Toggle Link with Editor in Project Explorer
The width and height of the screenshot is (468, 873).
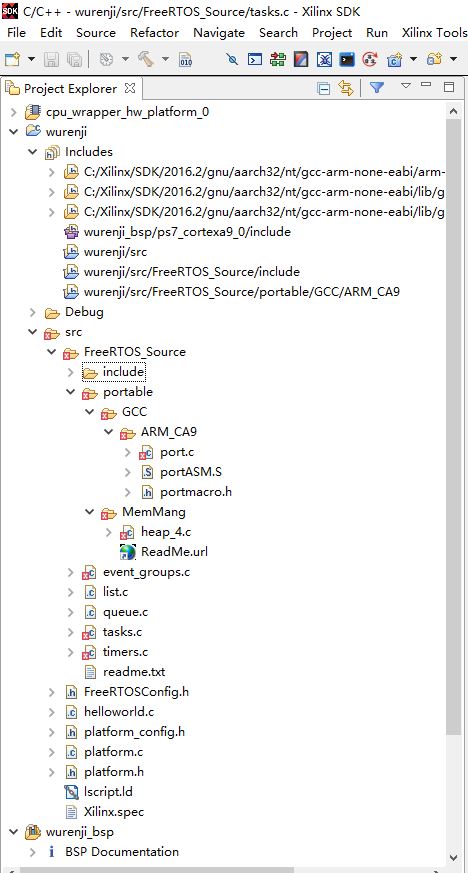346,88
